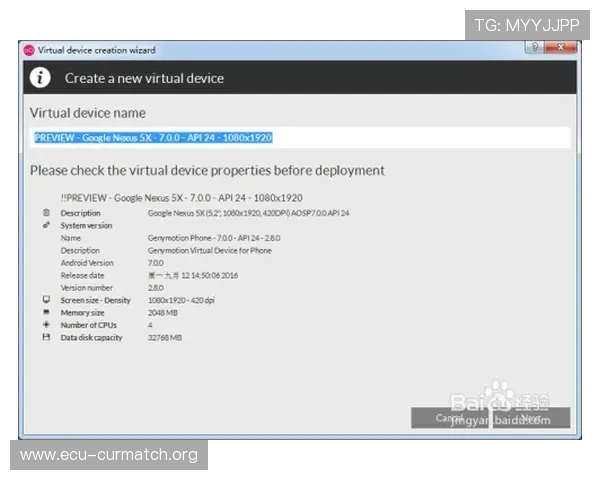Click the clipboard icon beside Description

pyautogui.click(x=46, y=212)
